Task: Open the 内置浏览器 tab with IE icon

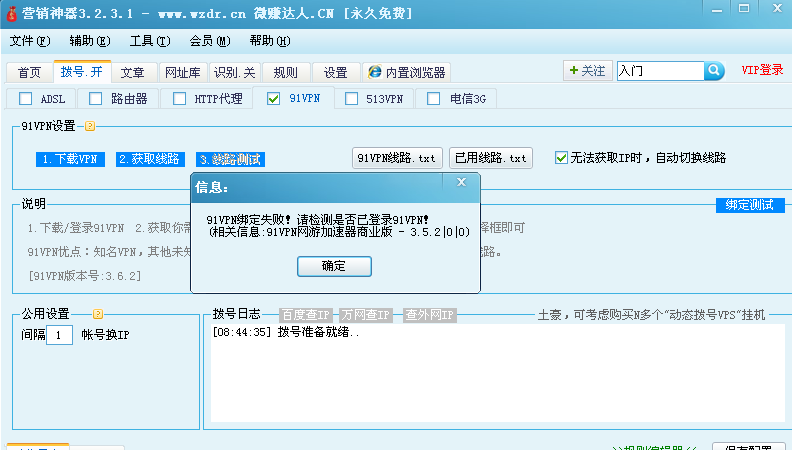Action: (407, 73)
